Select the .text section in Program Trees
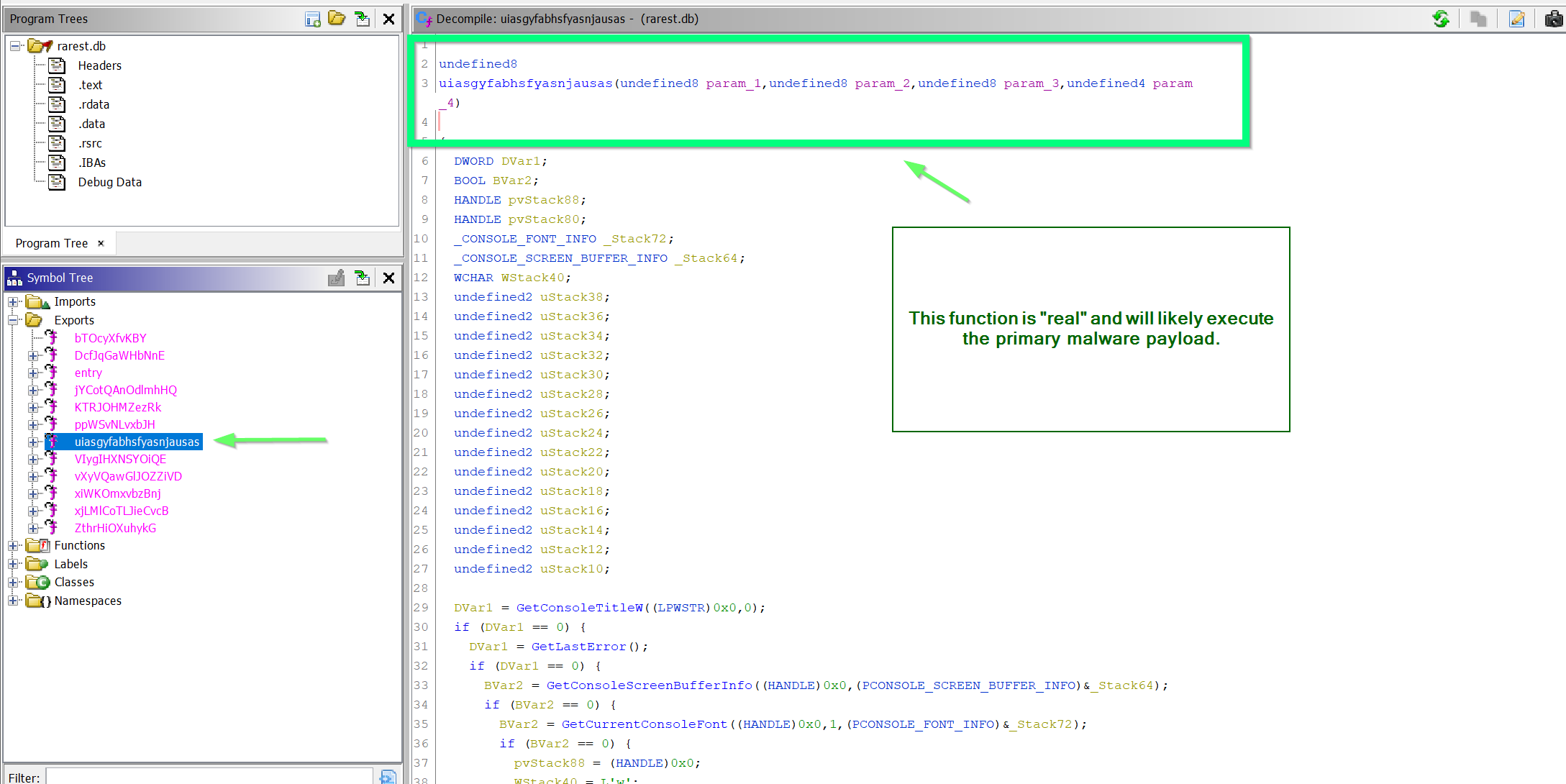 coord(91,85)
